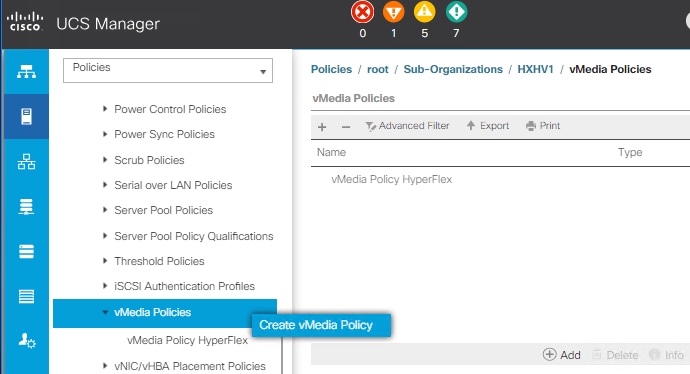Expand the iSCSI Authentication Profiles node
Viewport: 690px width, 374px height.
105,286
